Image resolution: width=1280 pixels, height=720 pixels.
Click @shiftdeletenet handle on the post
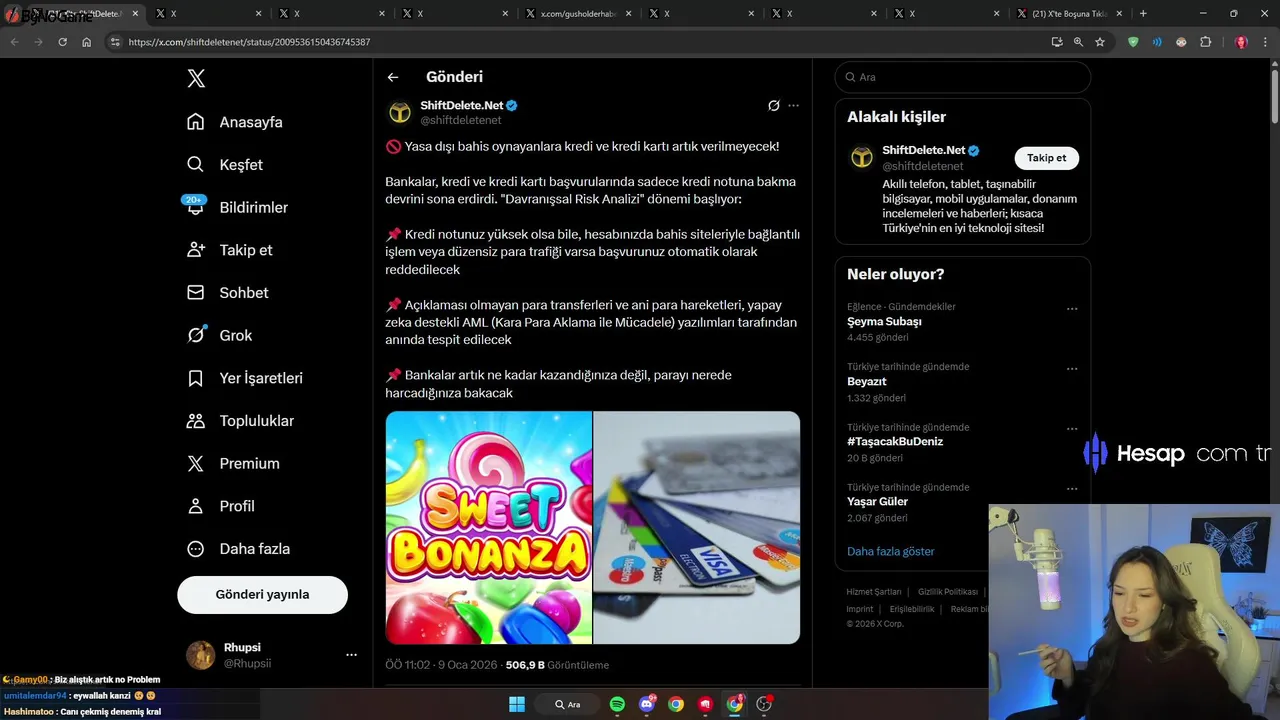[x=460, y=120]
